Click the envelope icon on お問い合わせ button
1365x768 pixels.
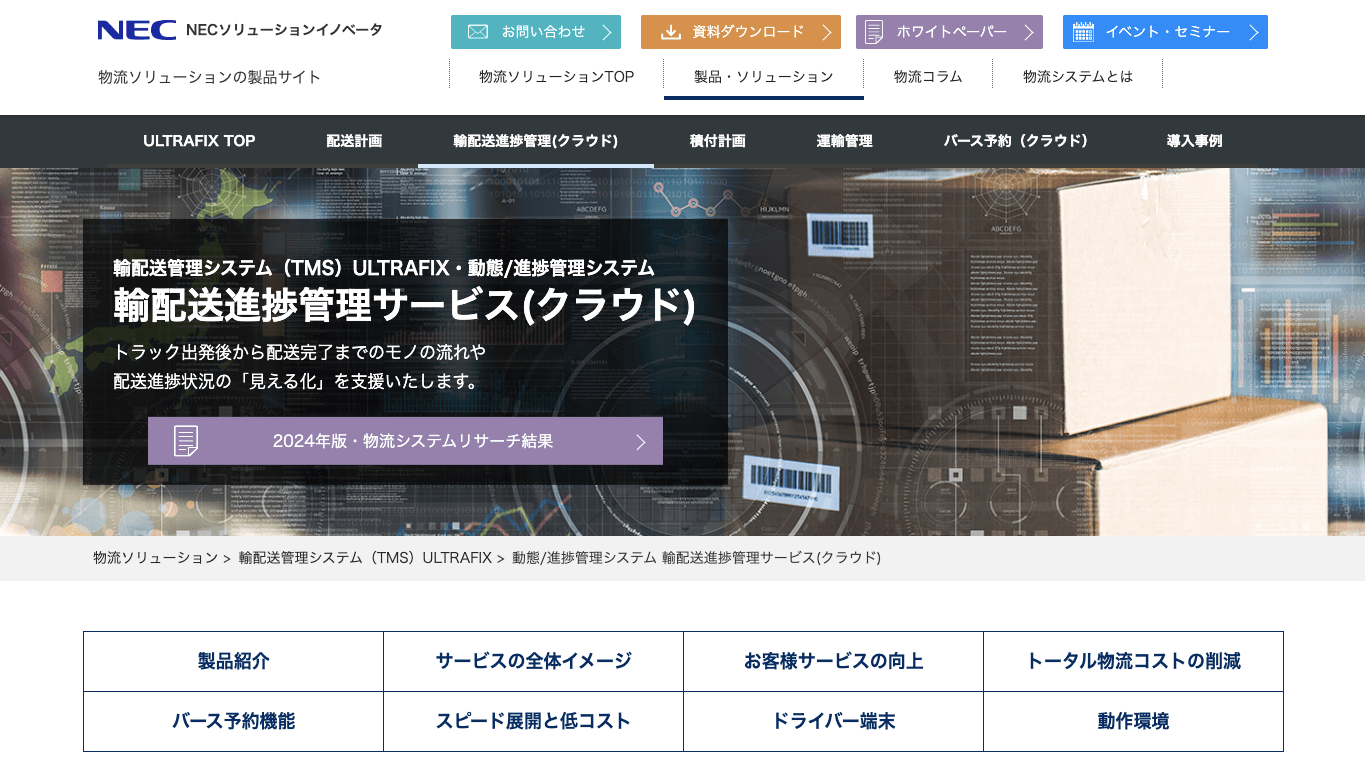477,31
